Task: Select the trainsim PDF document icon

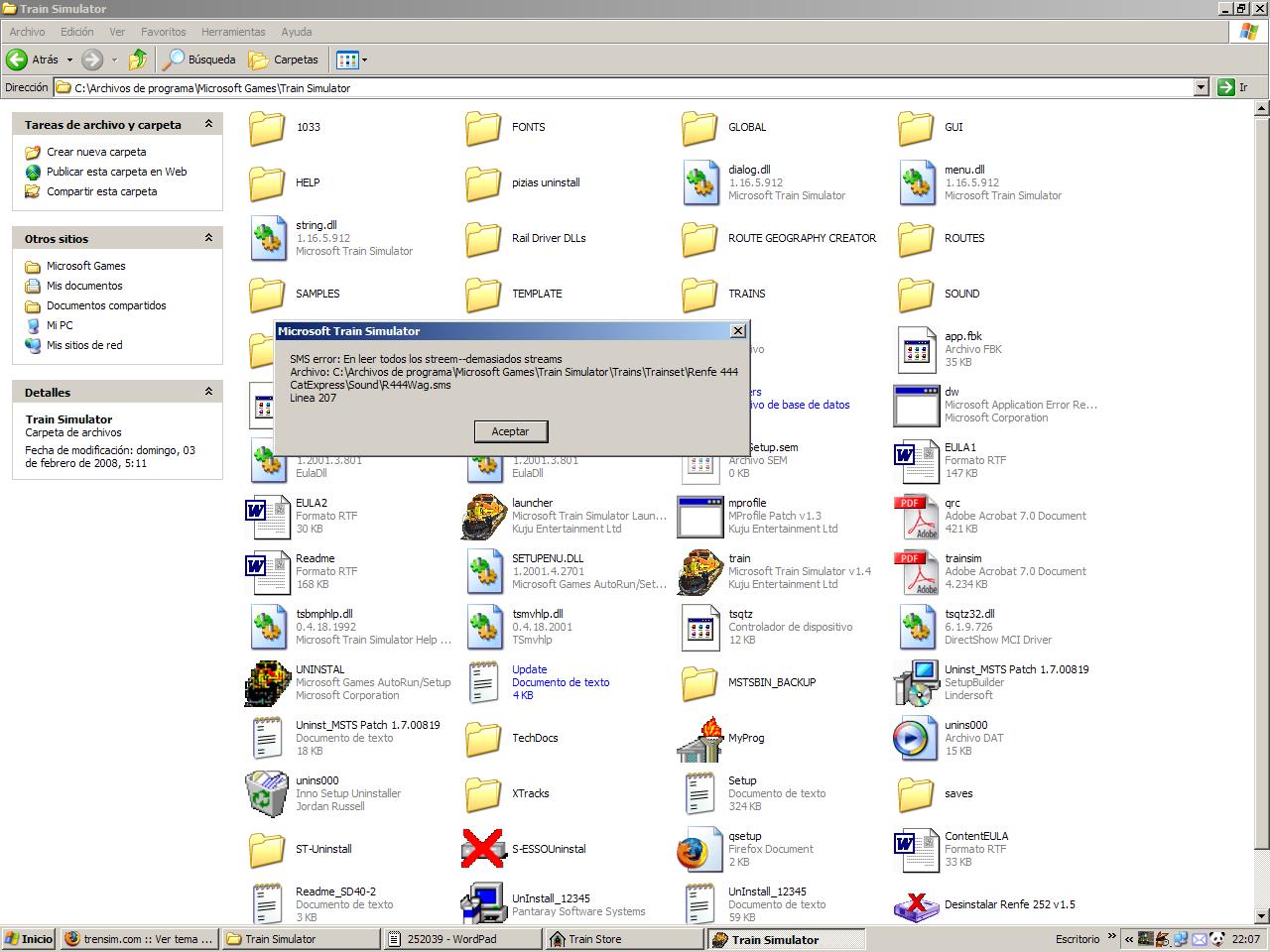Action: tap(916, 571)
